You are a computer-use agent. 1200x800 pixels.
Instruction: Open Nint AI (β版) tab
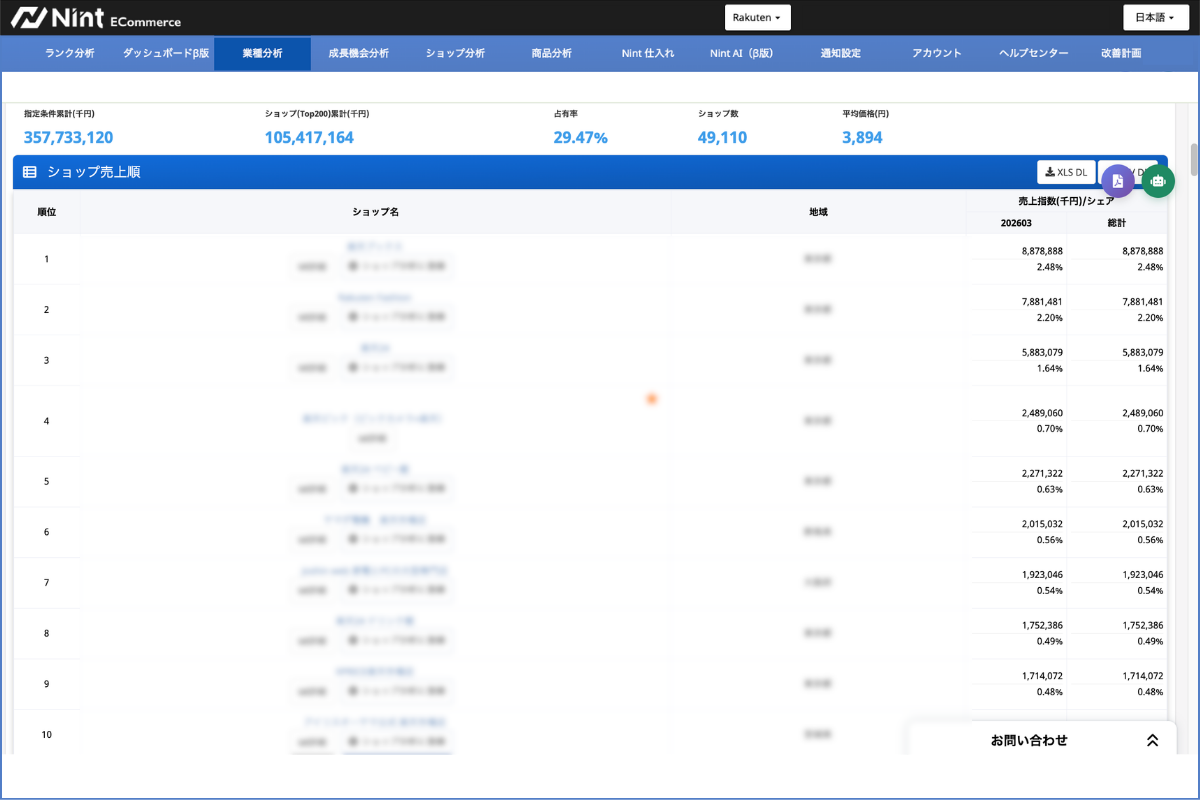(742, 53)
